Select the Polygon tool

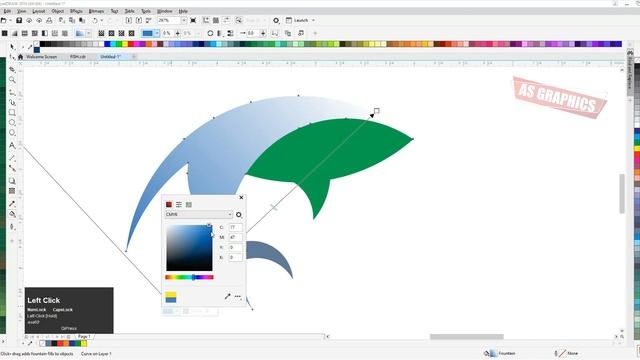(x=12, y=133)
